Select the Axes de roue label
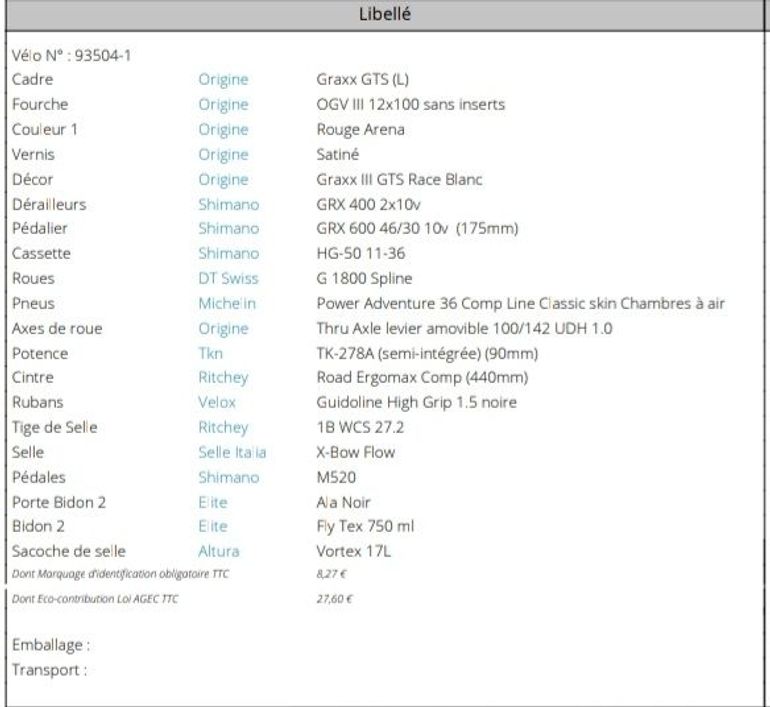770x707 pixels. (57, 328)
